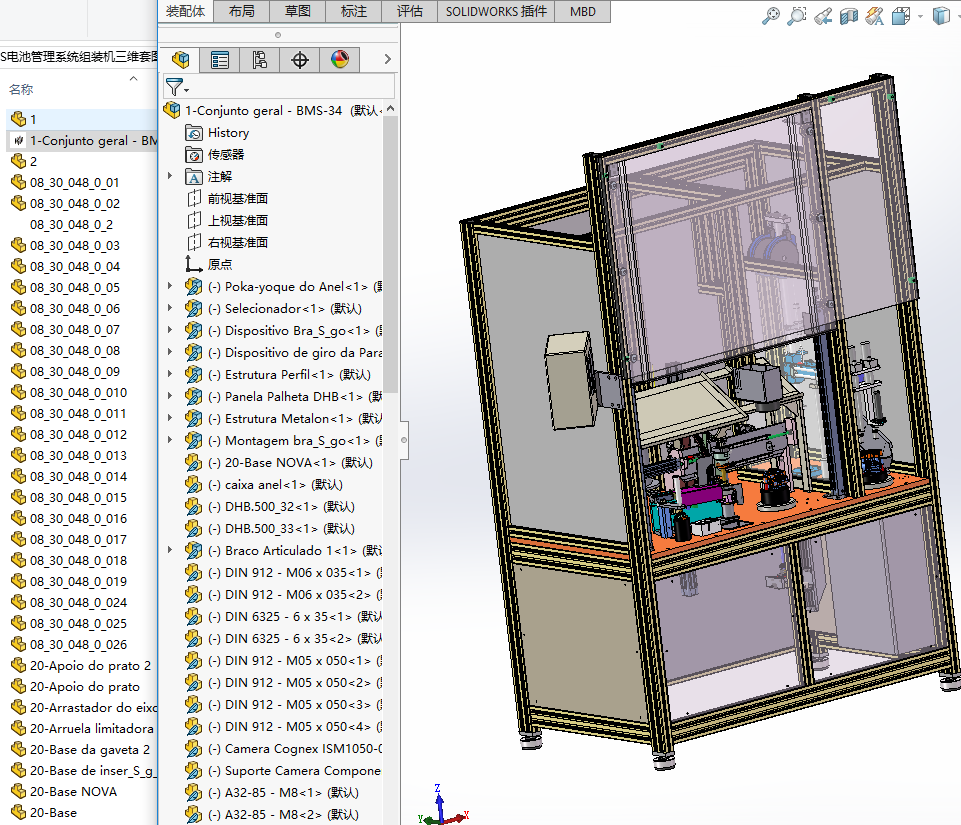
Task: Select the Zoom to Area tool
Action: pyautogui.click(x=797, y=16)
